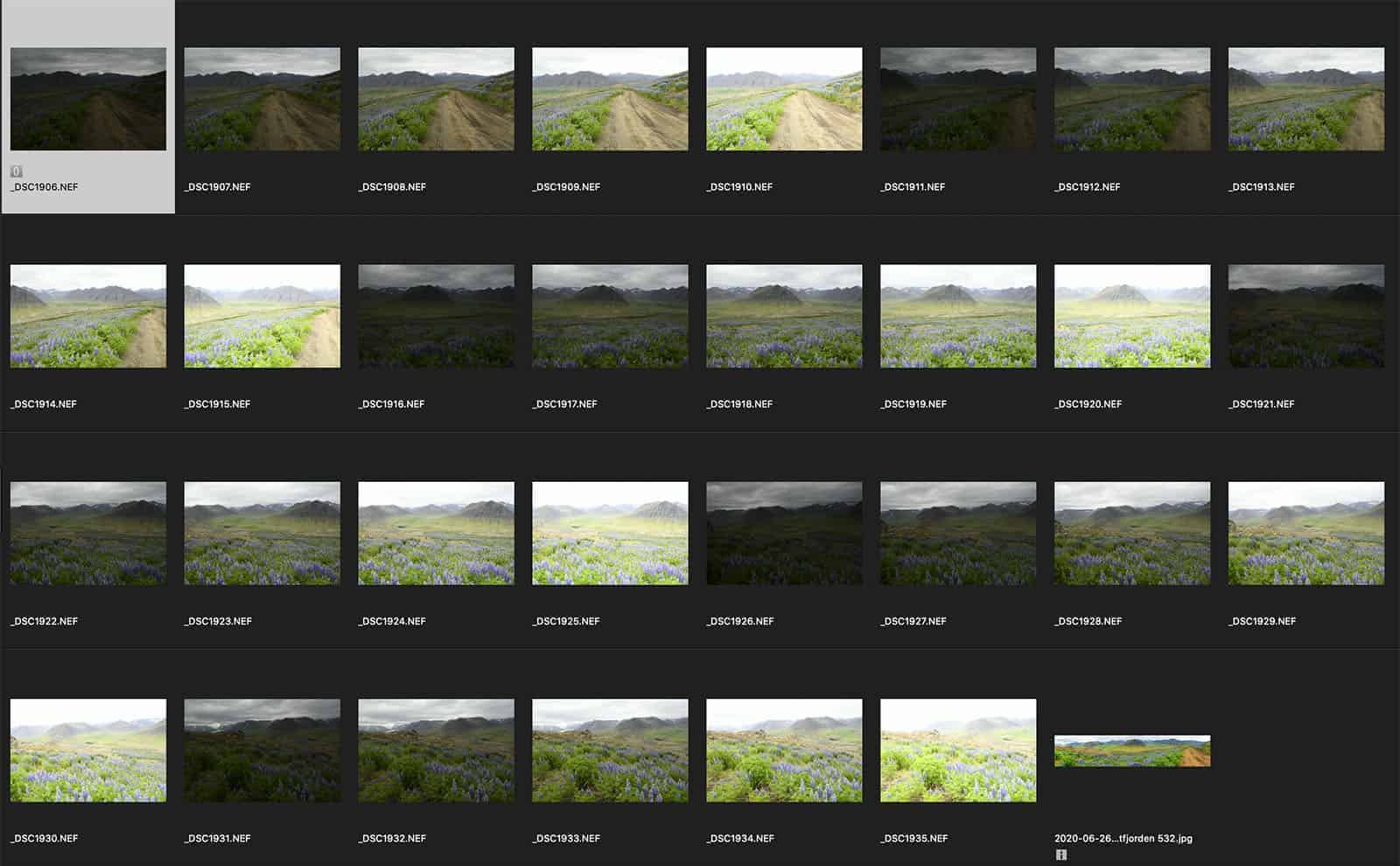Click the rating badge under _DSC1906.NEF
Image resolution: width=1400 pixels, height=866 pixels.
pos(17,171)
